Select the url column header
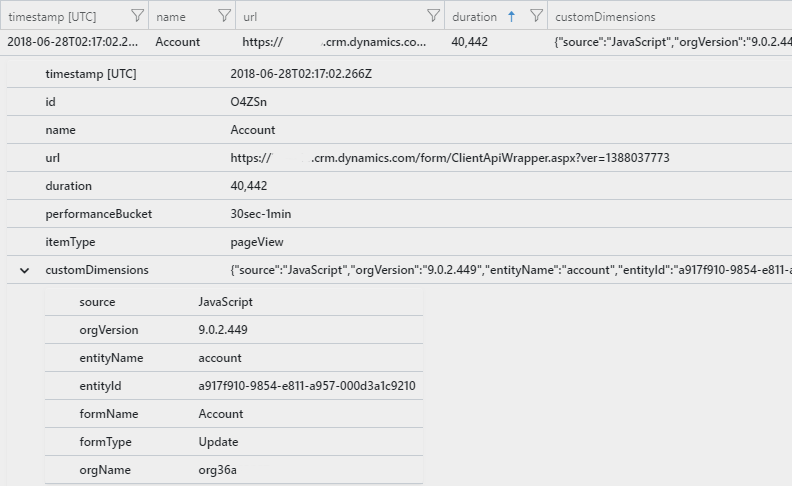The image size is (792, 486). click(250, 17)
